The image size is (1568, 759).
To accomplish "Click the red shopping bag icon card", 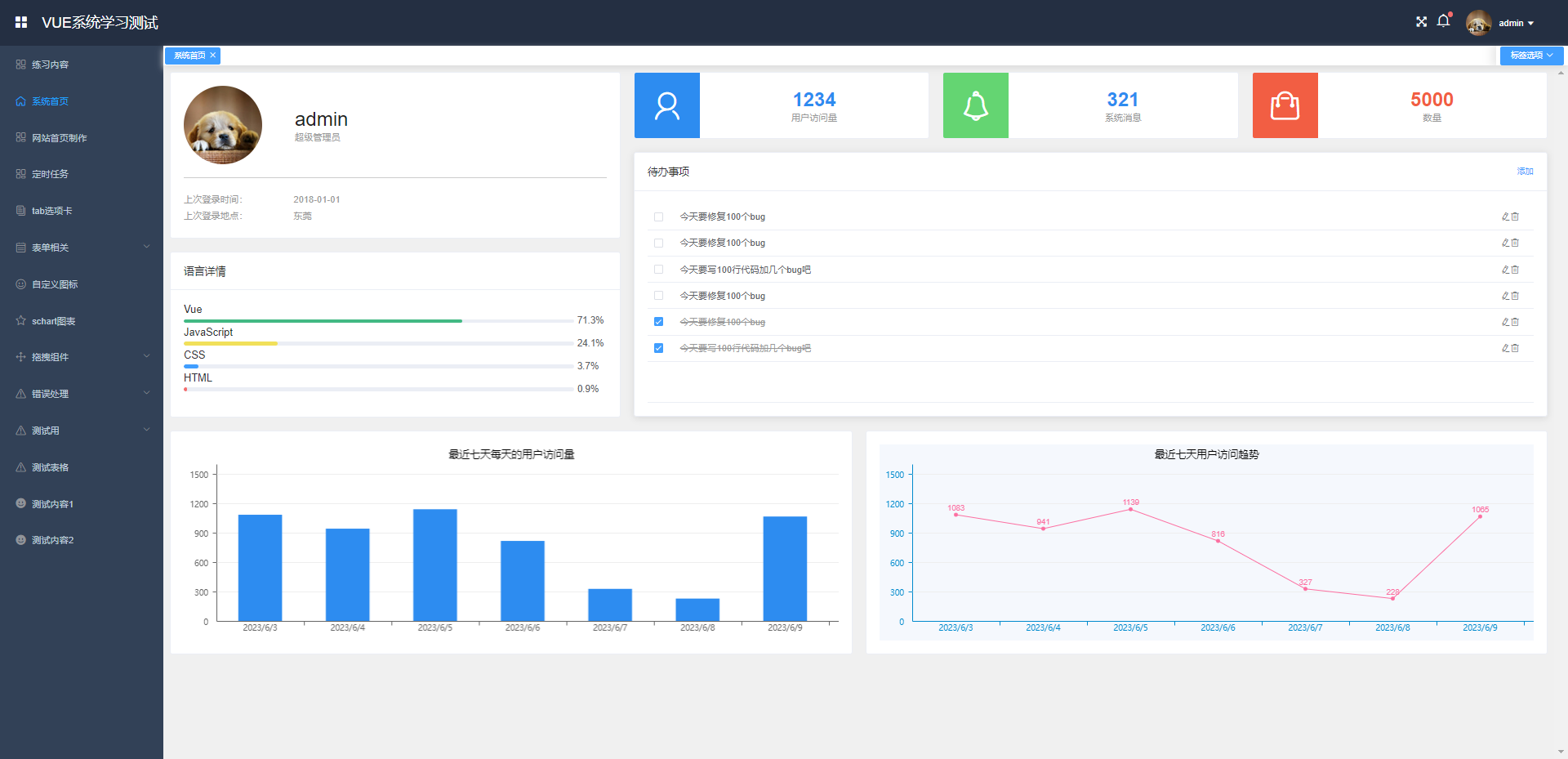I will pyautogui.click(x=1285, y=105).
